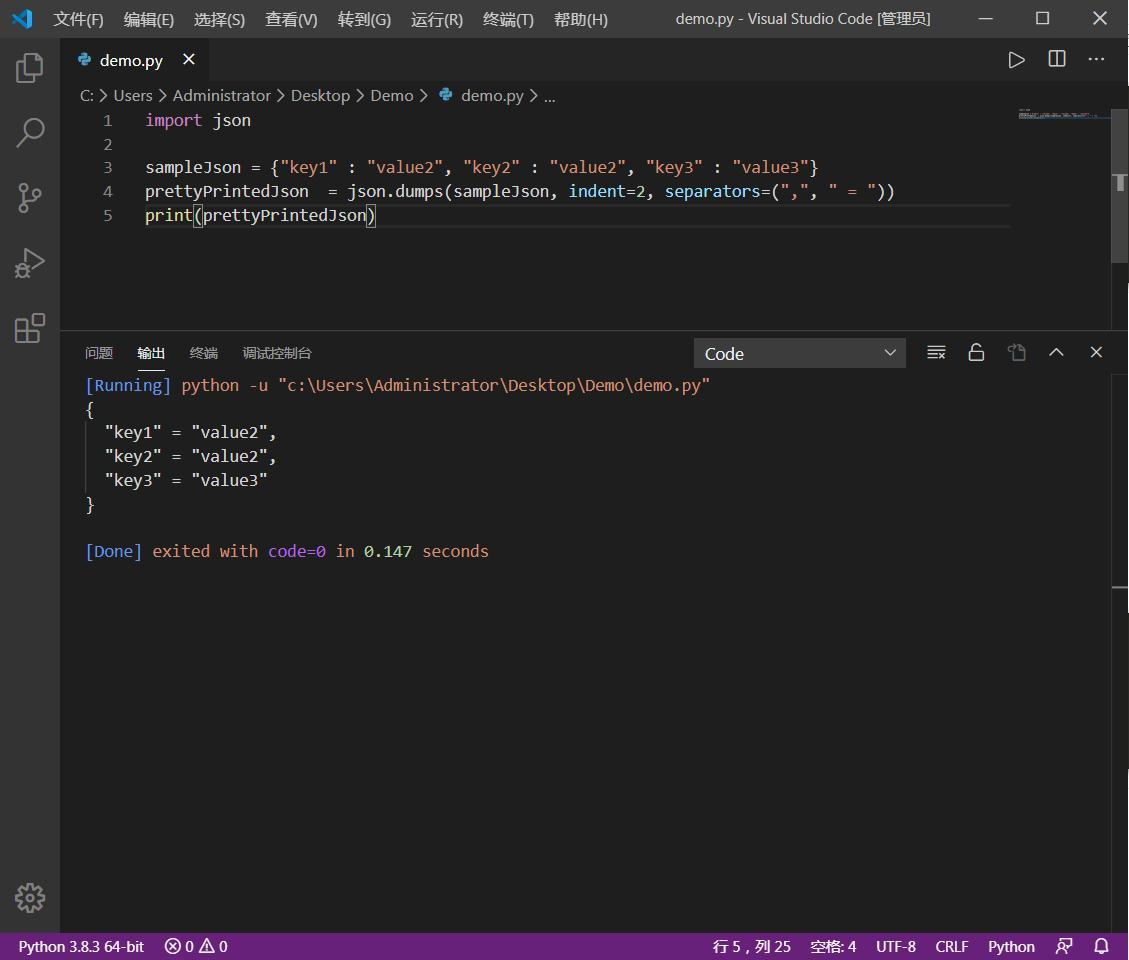This screenshot has height=960, width=1129.
Task: Open the notifications bell
Action: (x=1099, y=946)
